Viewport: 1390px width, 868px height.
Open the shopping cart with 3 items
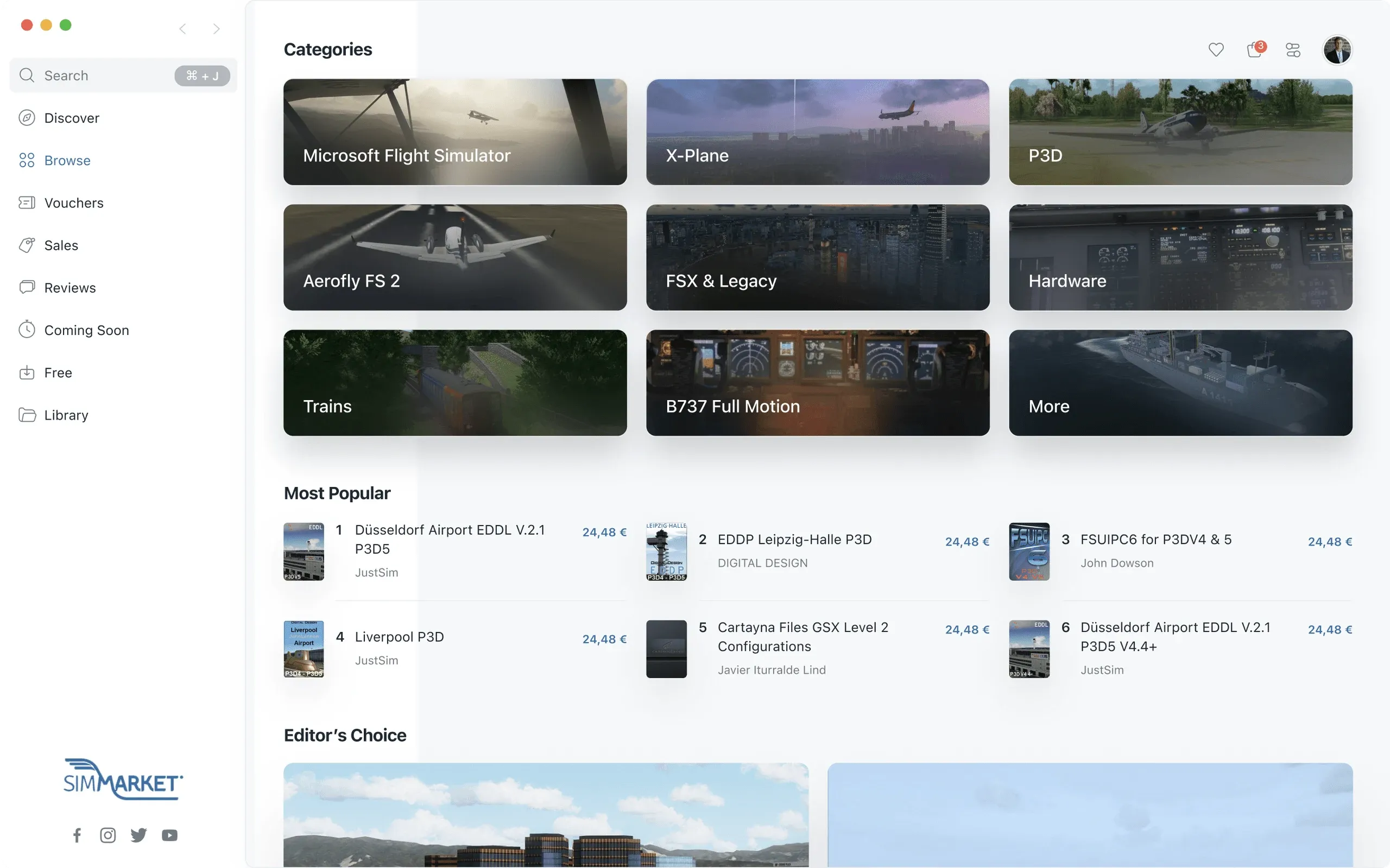tap(1255, 49)
